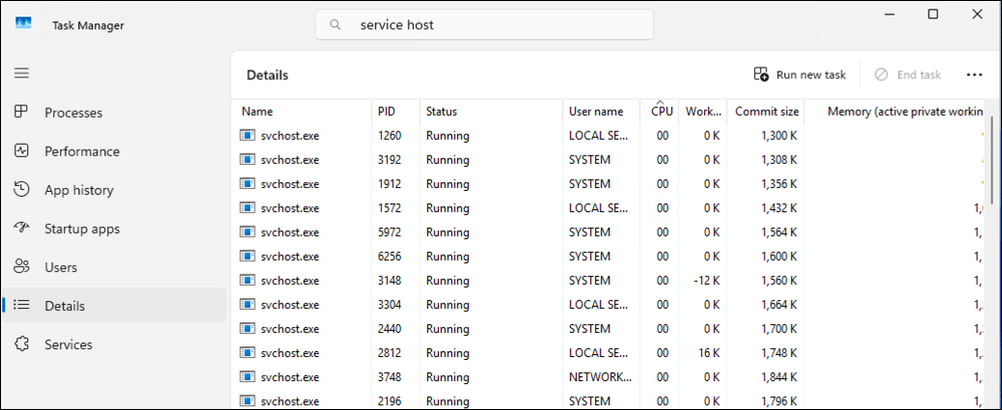The width and height of the screenshot is (1002, 410).
Task: Open the hamburger navigation menu
Action: click(x=22, y=73)
